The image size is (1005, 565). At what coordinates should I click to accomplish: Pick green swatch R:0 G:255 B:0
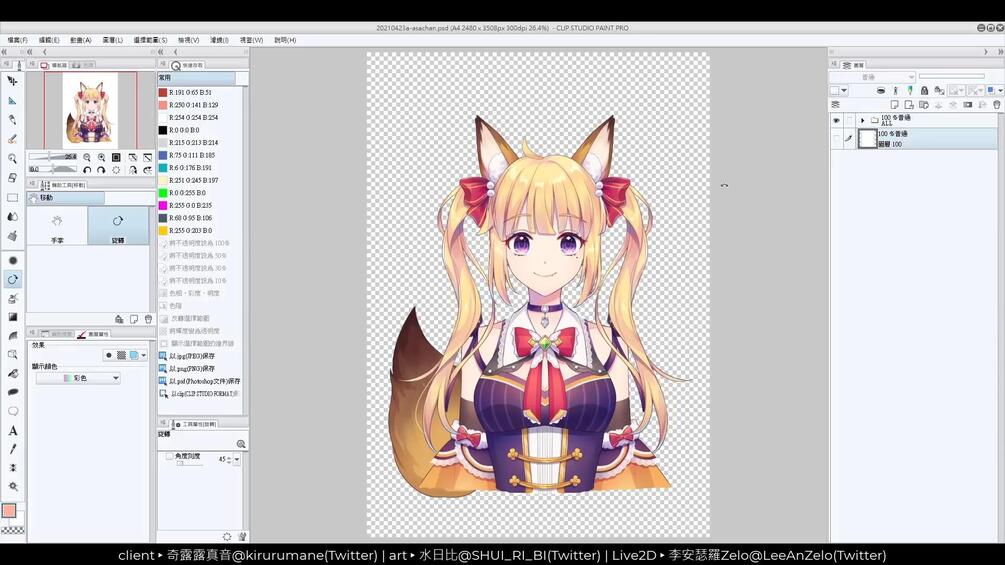[x=163, y=193]
